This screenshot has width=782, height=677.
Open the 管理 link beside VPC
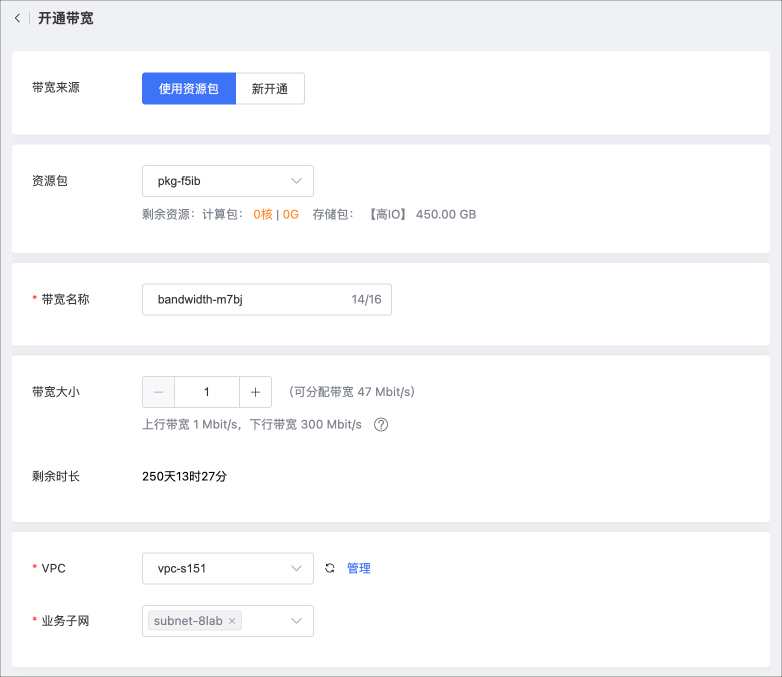(359, 568)
